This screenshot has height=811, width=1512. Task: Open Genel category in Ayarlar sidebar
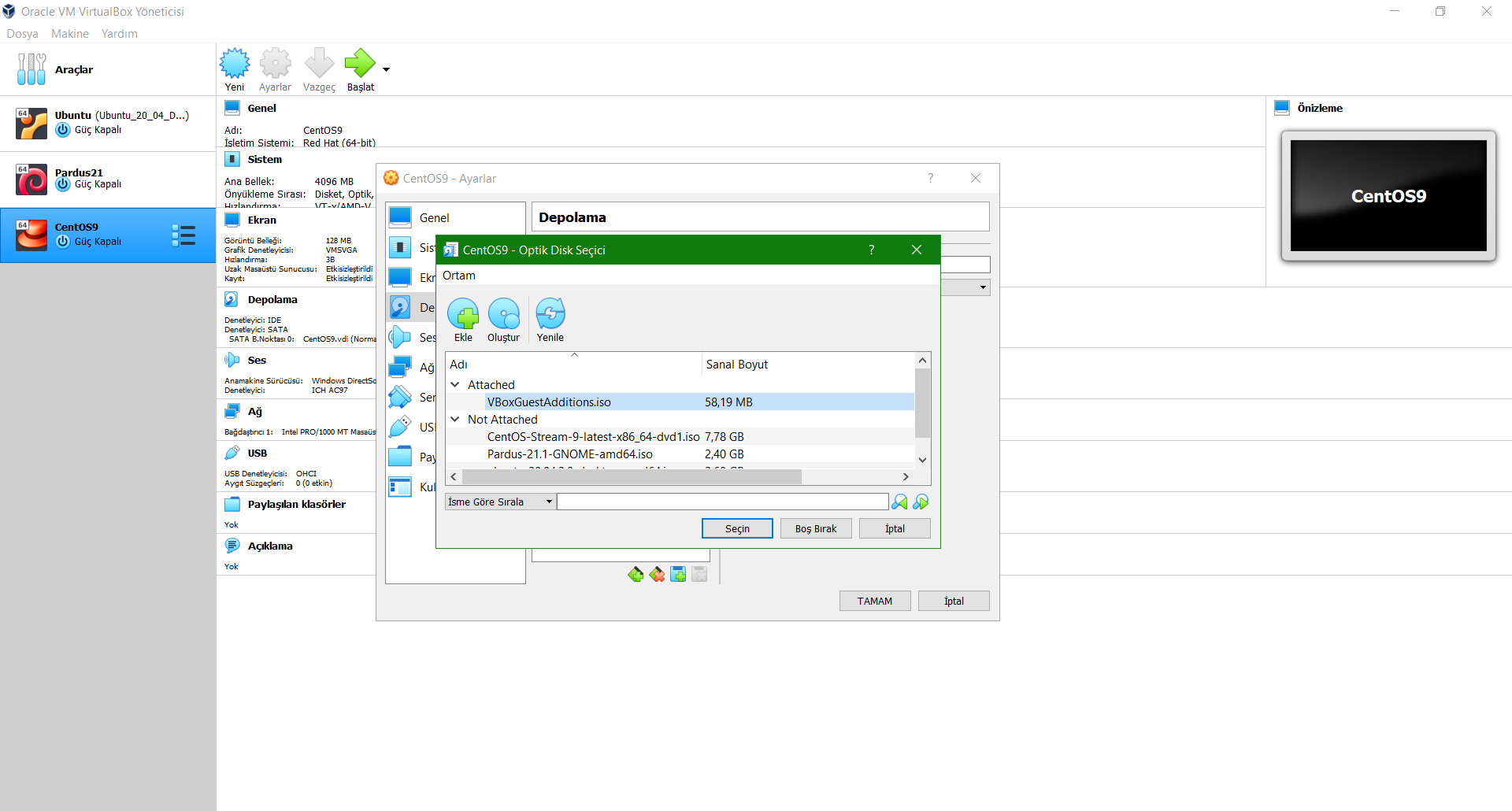pyautogui.click(x=455, y=217)
